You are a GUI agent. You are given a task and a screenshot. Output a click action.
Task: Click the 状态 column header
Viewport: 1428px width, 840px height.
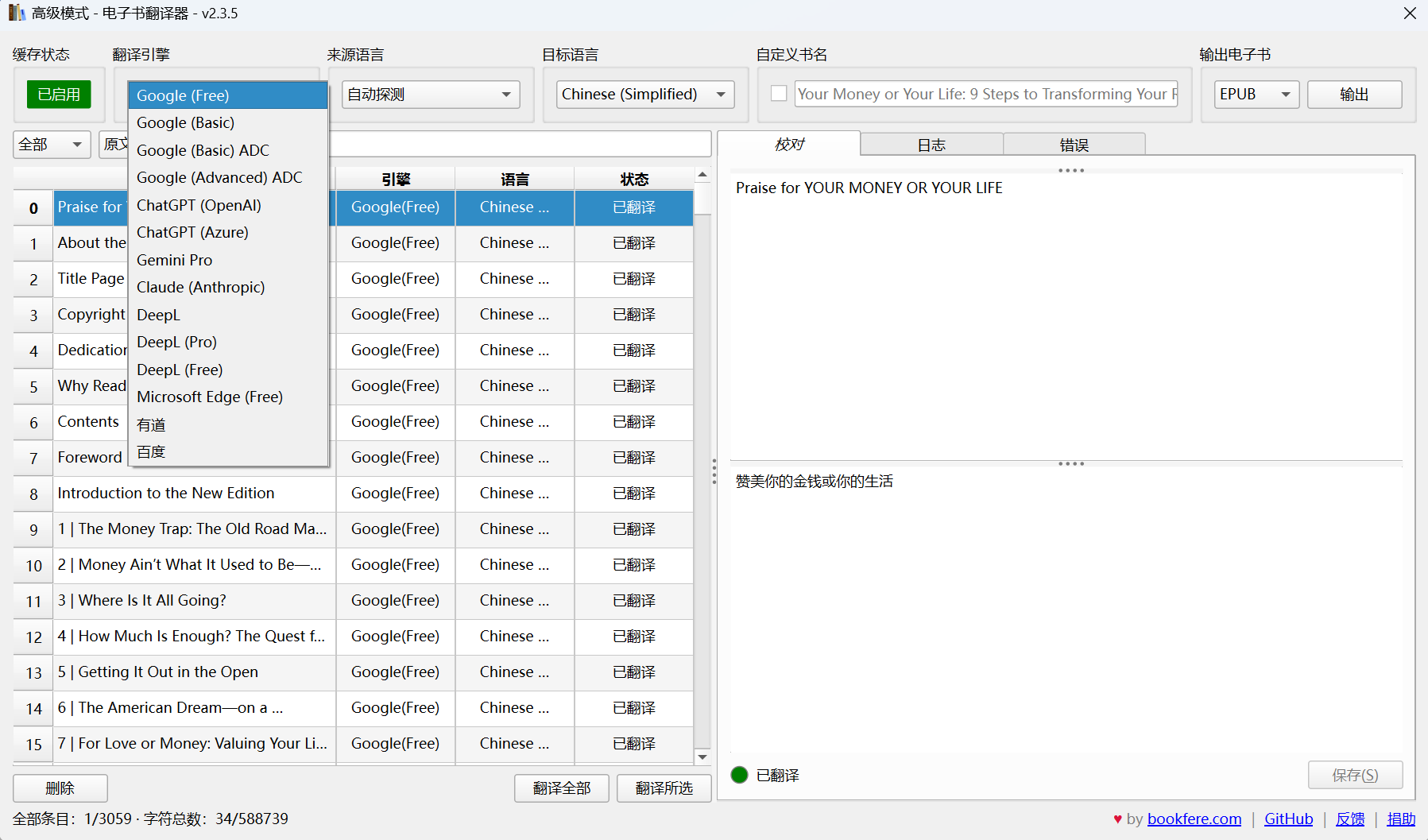pyautogui.click(x=634, y=179)
